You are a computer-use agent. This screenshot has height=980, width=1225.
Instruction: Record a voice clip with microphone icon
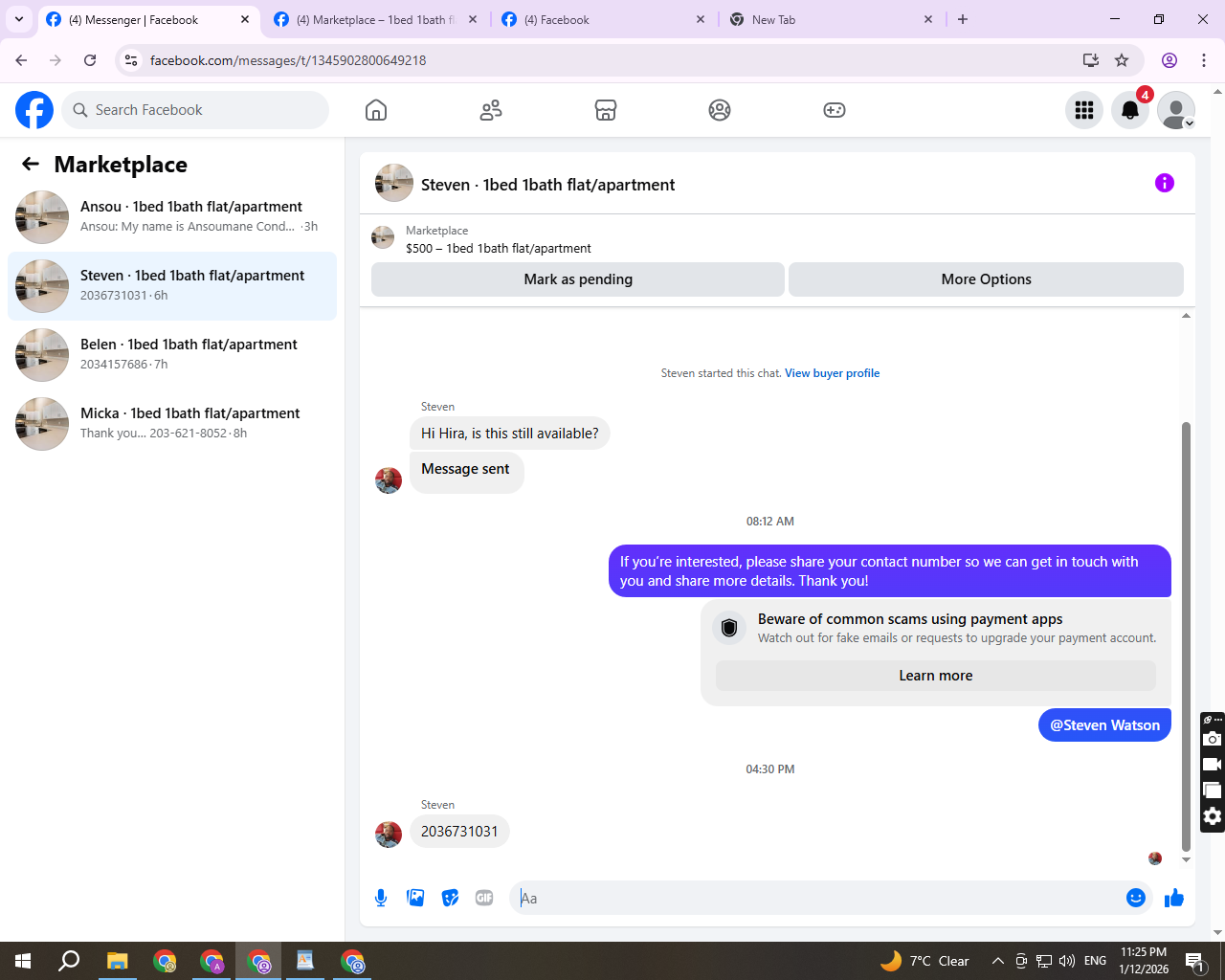tap(381, 898)
